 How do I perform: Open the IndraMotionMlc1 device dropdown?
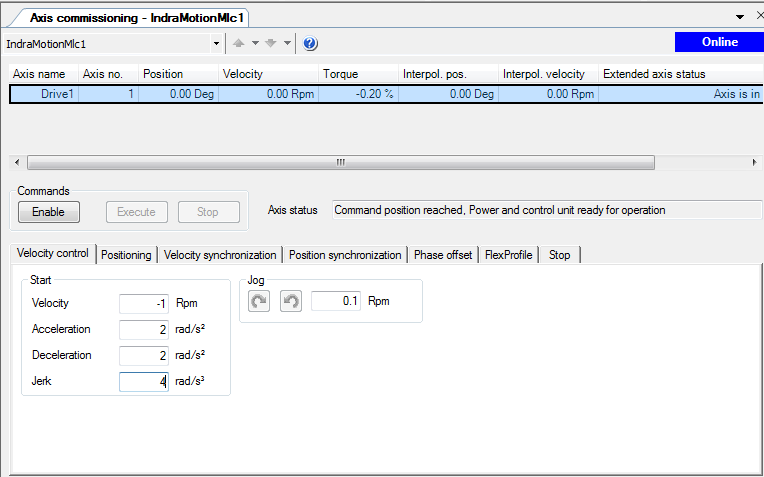[216, 44]
